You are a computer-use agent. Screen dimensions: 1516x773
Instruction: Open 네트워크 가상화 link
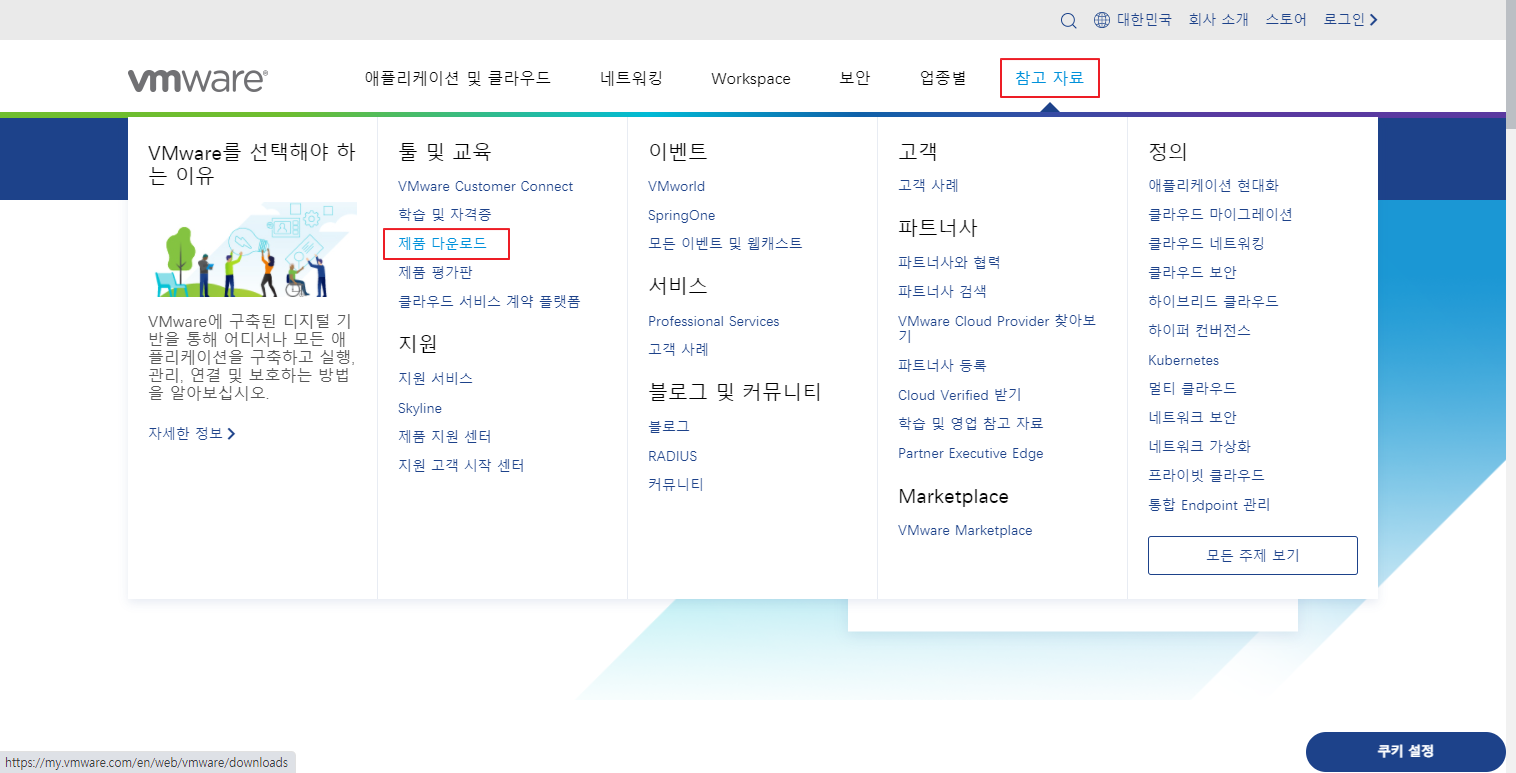[x=1199, y=446]
